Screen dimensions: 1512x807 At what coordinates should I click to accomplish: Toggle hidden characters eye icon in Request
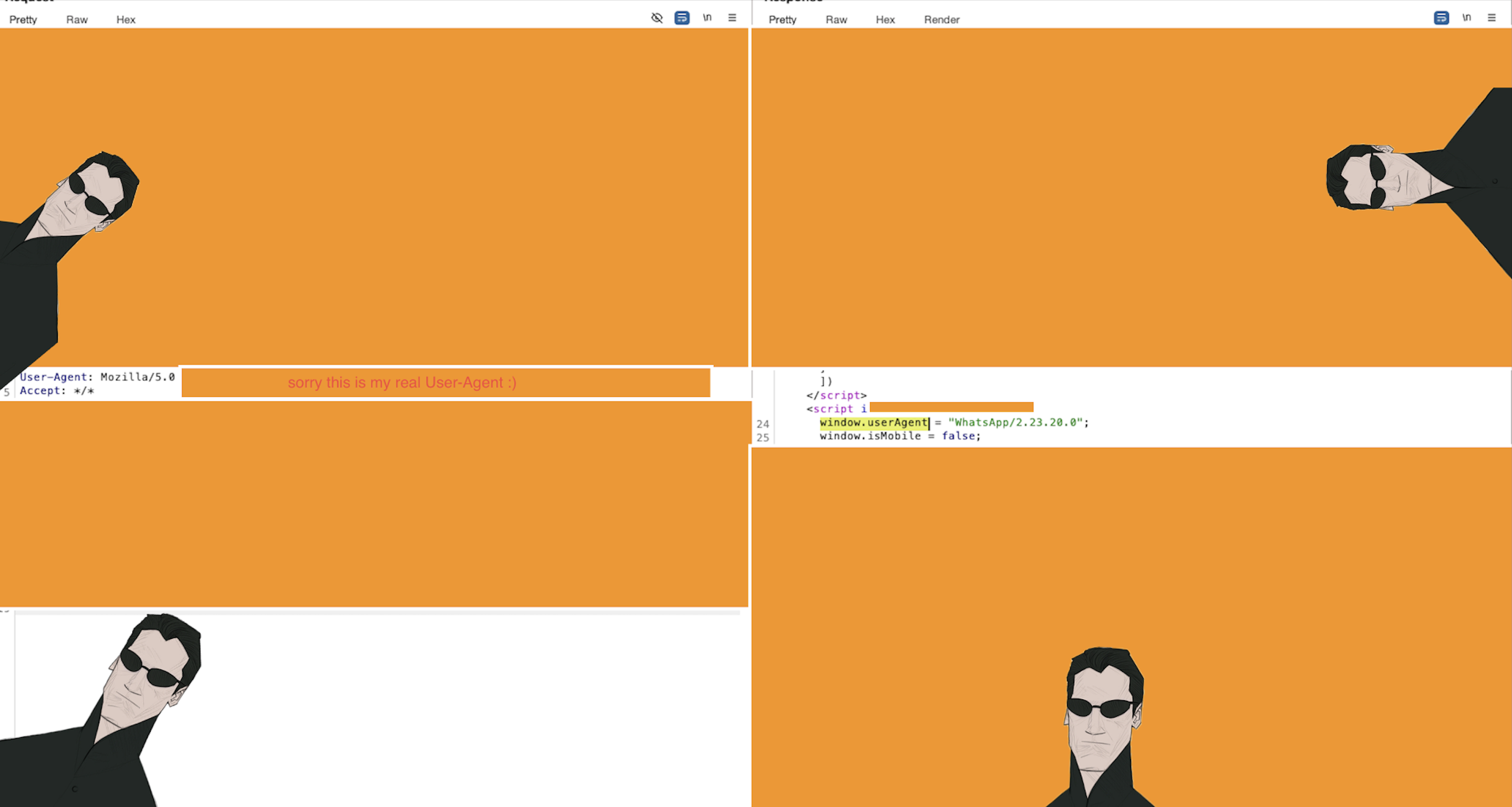click(x=657, y=18)
